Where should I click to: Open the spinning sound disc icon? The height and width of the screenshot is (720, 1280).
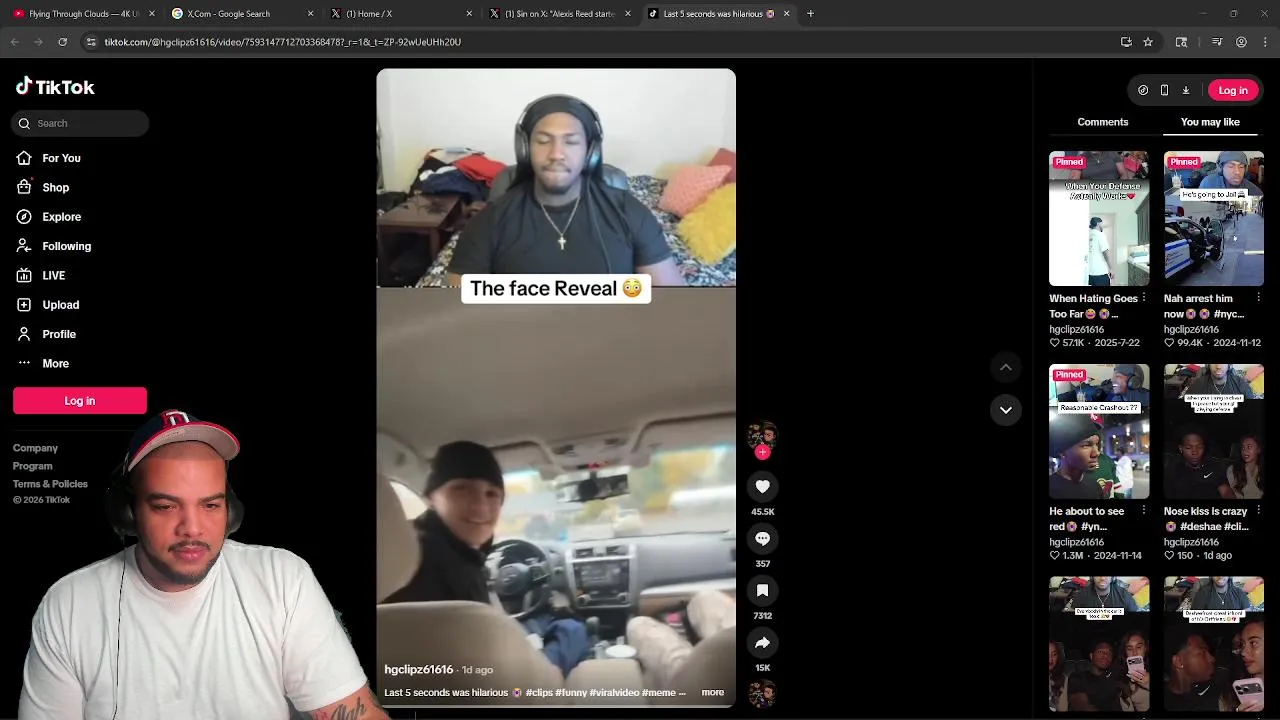coord(762,693)
